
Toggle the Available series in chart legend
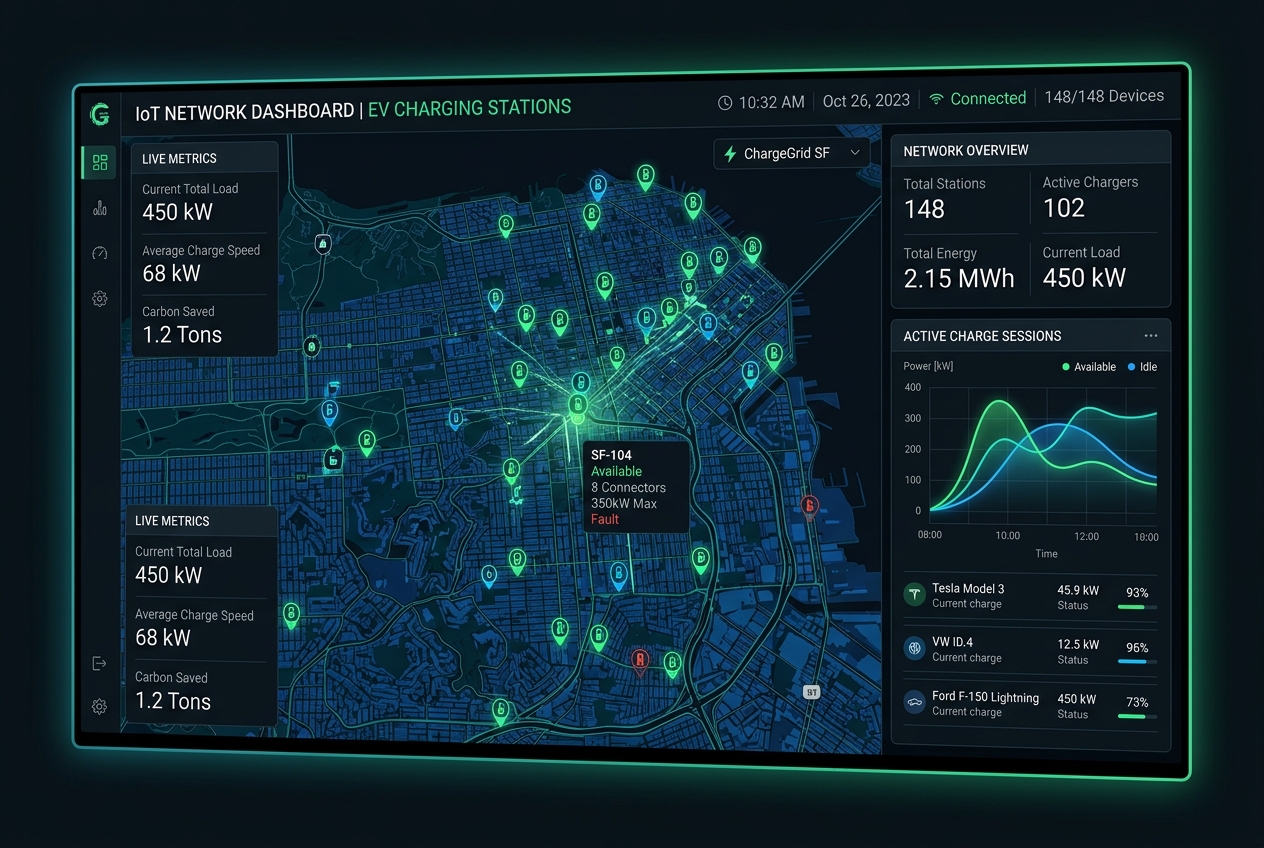pyautogui.click(x=1088, y=367)
